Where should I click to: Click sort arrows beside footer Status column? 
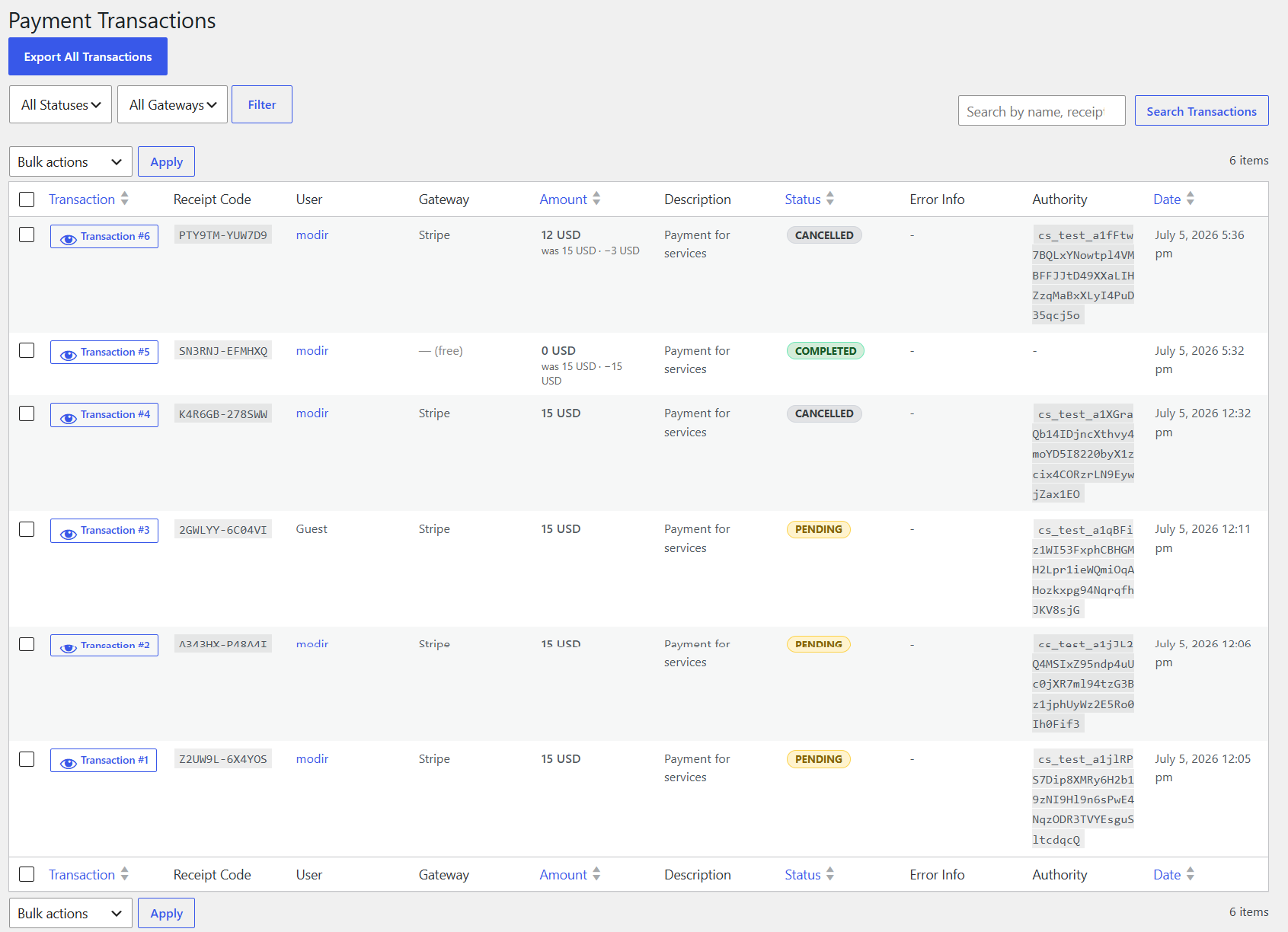[x=830, y=874]
